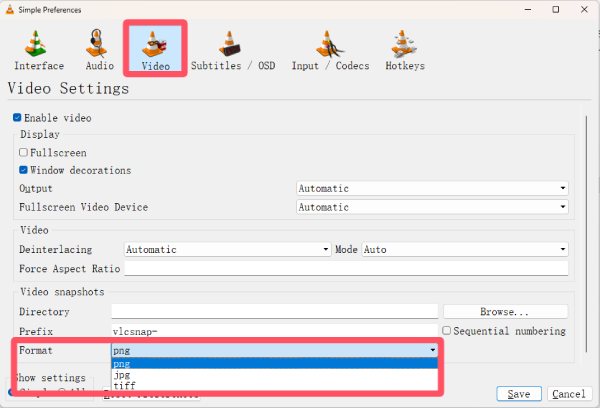Expand the Output dropdown
The height and width of the screenshot is (408, 600).
(432, 188)
